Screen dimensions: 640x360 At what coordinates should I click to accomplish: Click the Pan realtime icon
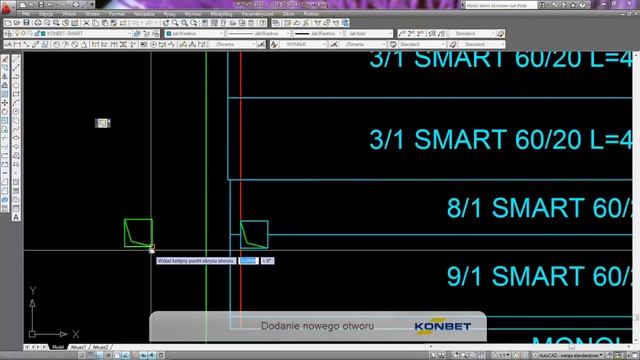pyautogui.click(x=166, y=23)
